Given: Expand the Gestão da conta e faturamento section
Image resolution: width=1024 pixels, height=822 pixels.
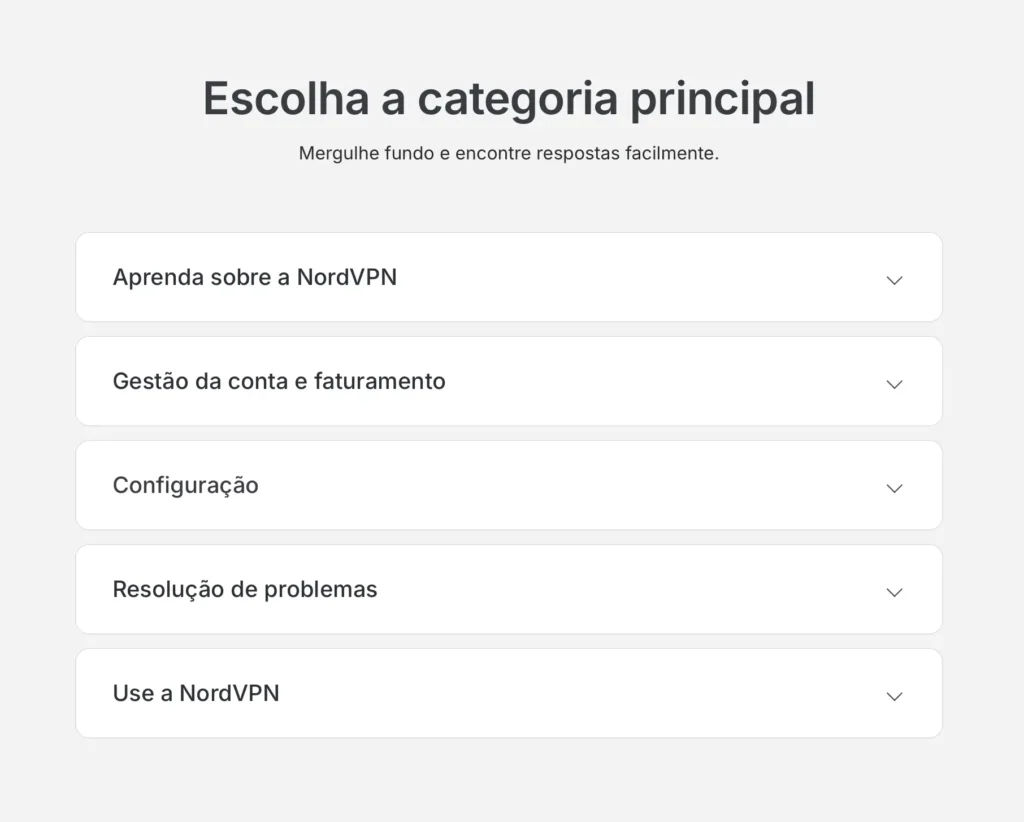Looking at the screenshot, I should click(x=509, y=381).
